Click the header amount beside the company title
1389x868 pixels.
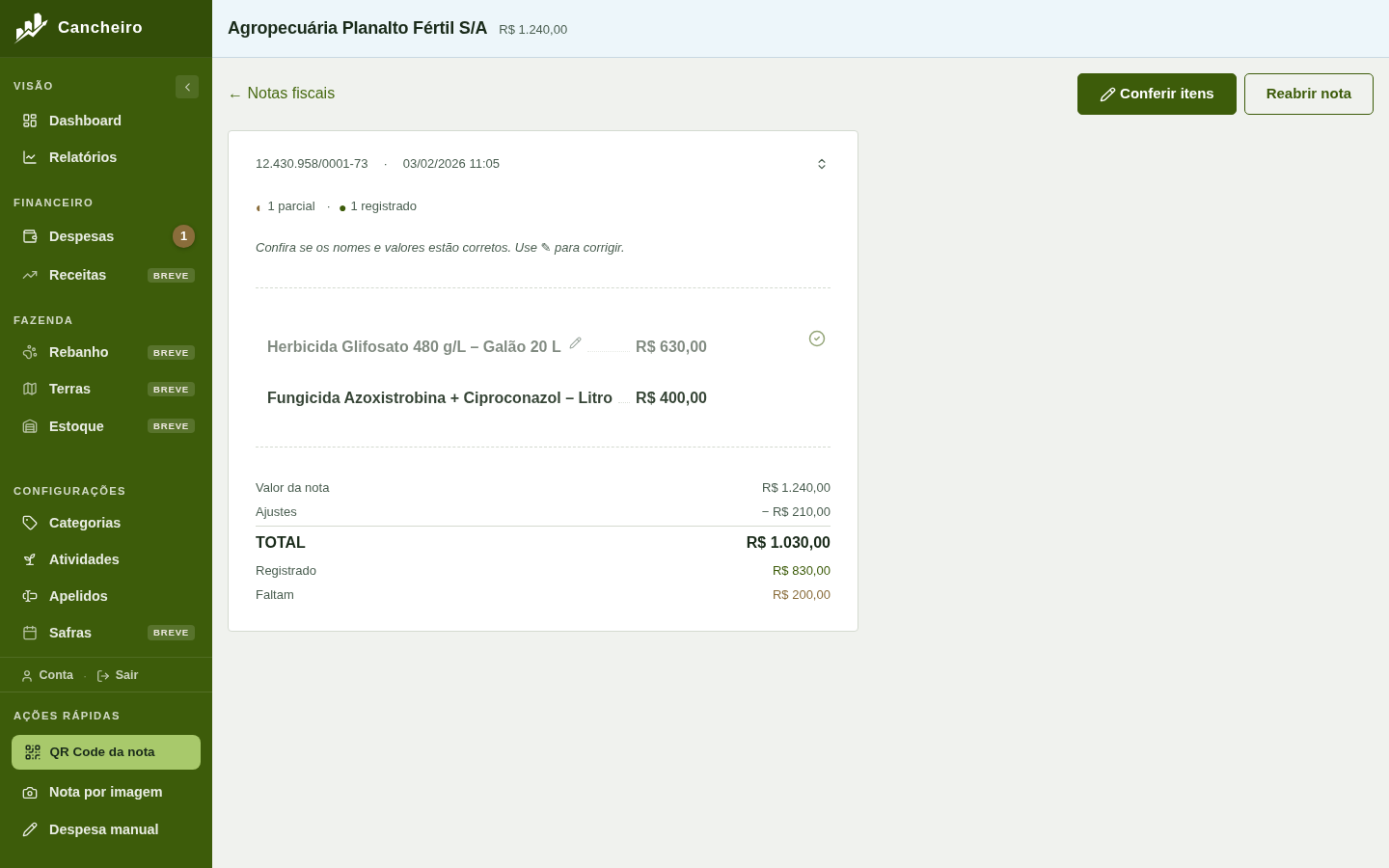coord(533,30)
